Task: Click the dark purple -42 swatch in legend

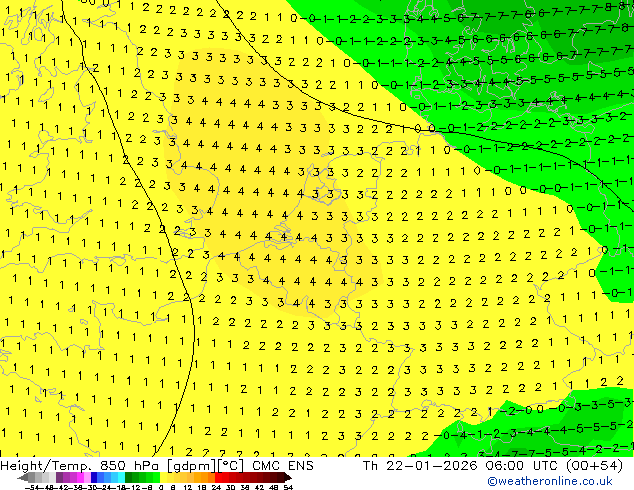Action: [x=59, y=477]
